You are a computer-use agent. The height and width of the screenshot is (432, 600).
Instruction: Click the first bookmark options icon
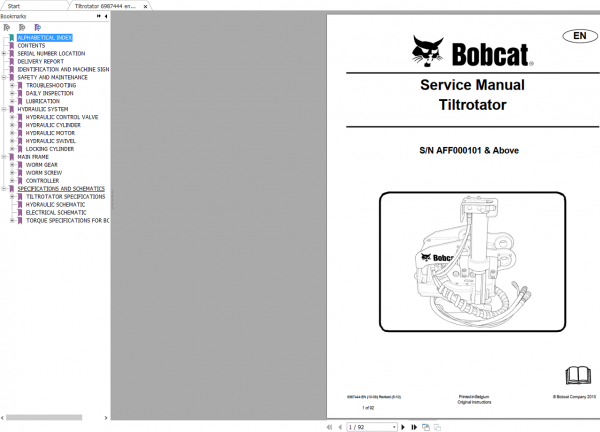[x=7, y=28]
